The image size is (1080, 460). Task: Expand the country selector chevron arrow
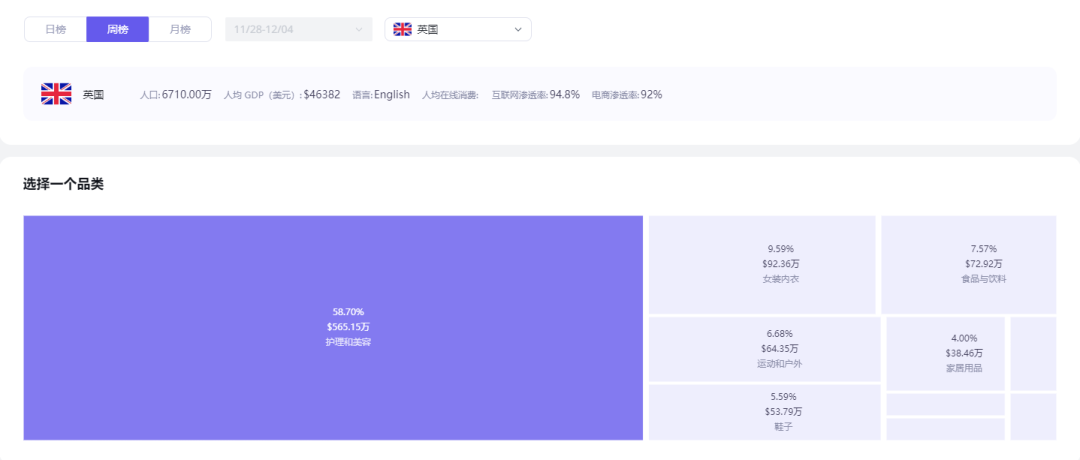click(518, 30)
